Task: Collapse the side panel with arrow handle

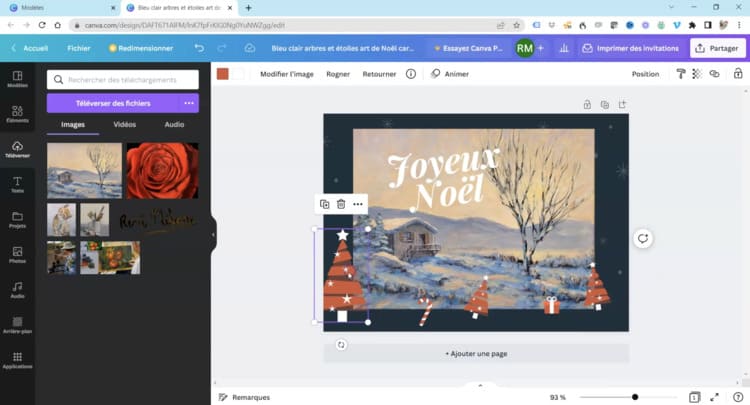Action: (x=213, y=235)
